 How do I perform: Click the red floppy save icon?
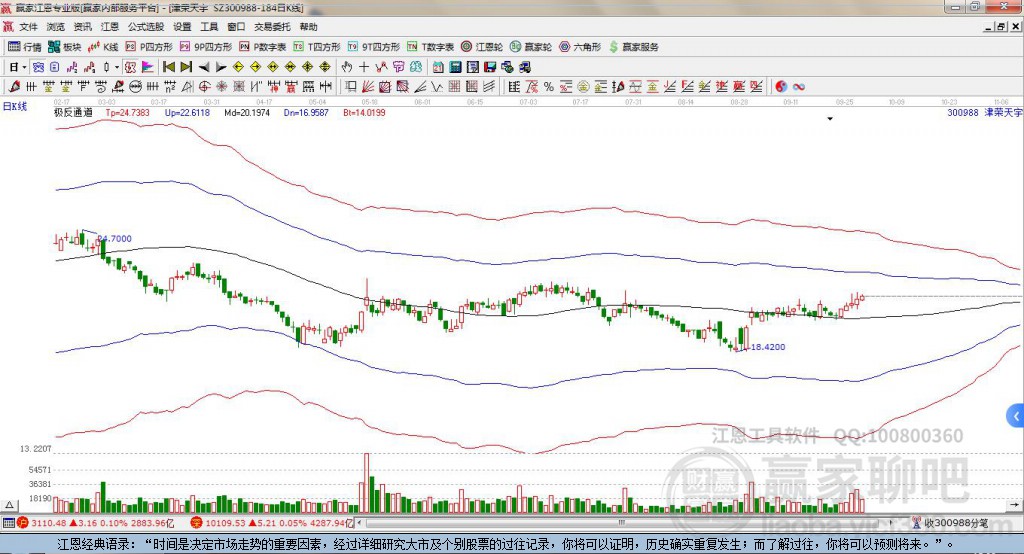tap(492, 67)
